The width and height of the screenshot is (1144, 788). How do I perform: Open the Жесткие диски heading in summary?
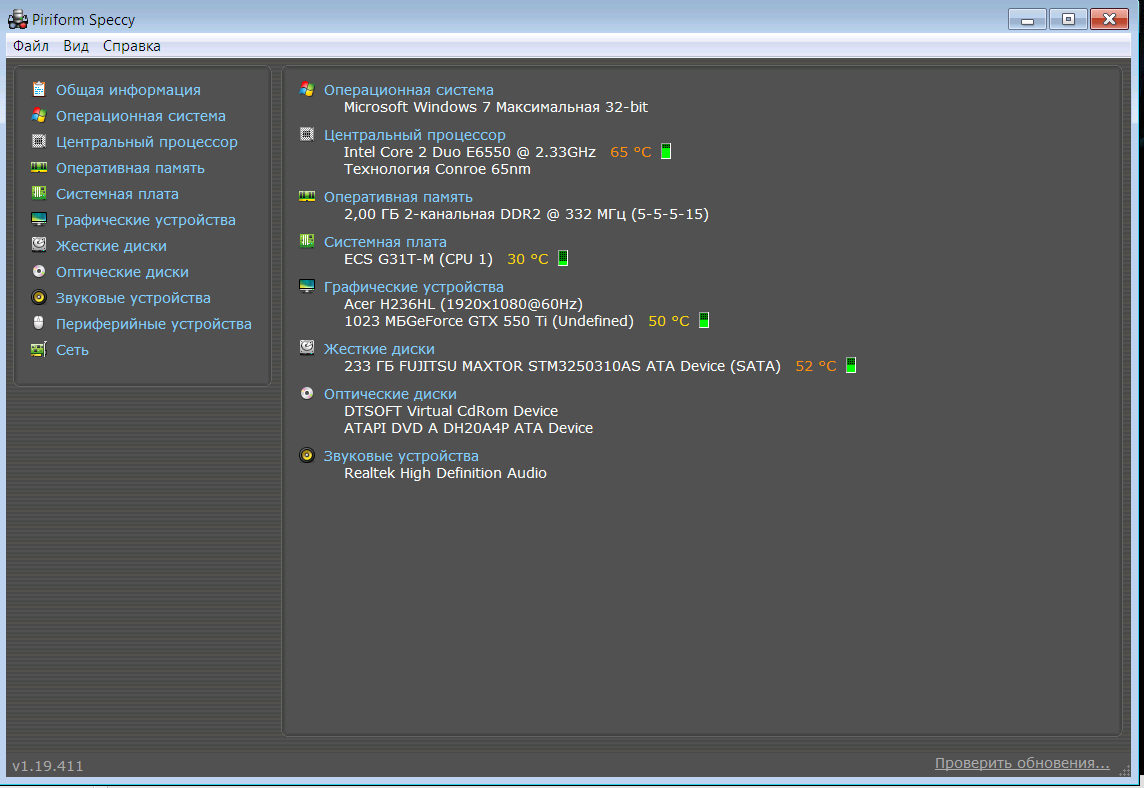pos(379,349)
